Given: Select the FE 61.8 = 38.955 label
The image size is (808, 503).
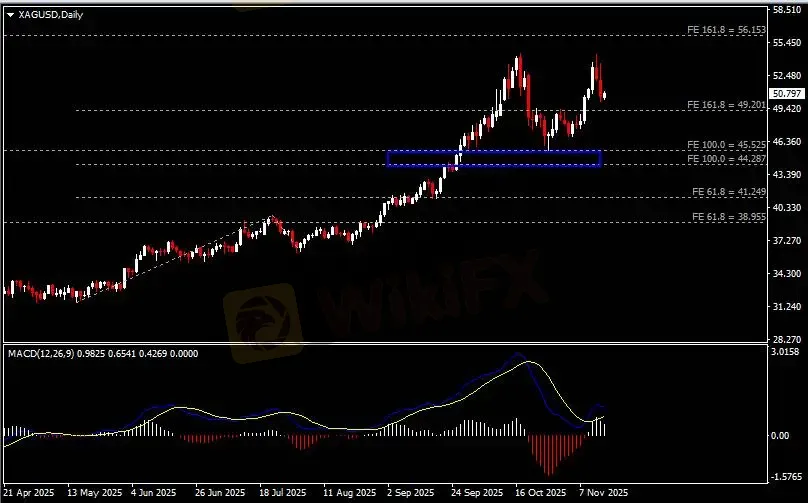Looking at the screenshot, I should click(729, 217).
